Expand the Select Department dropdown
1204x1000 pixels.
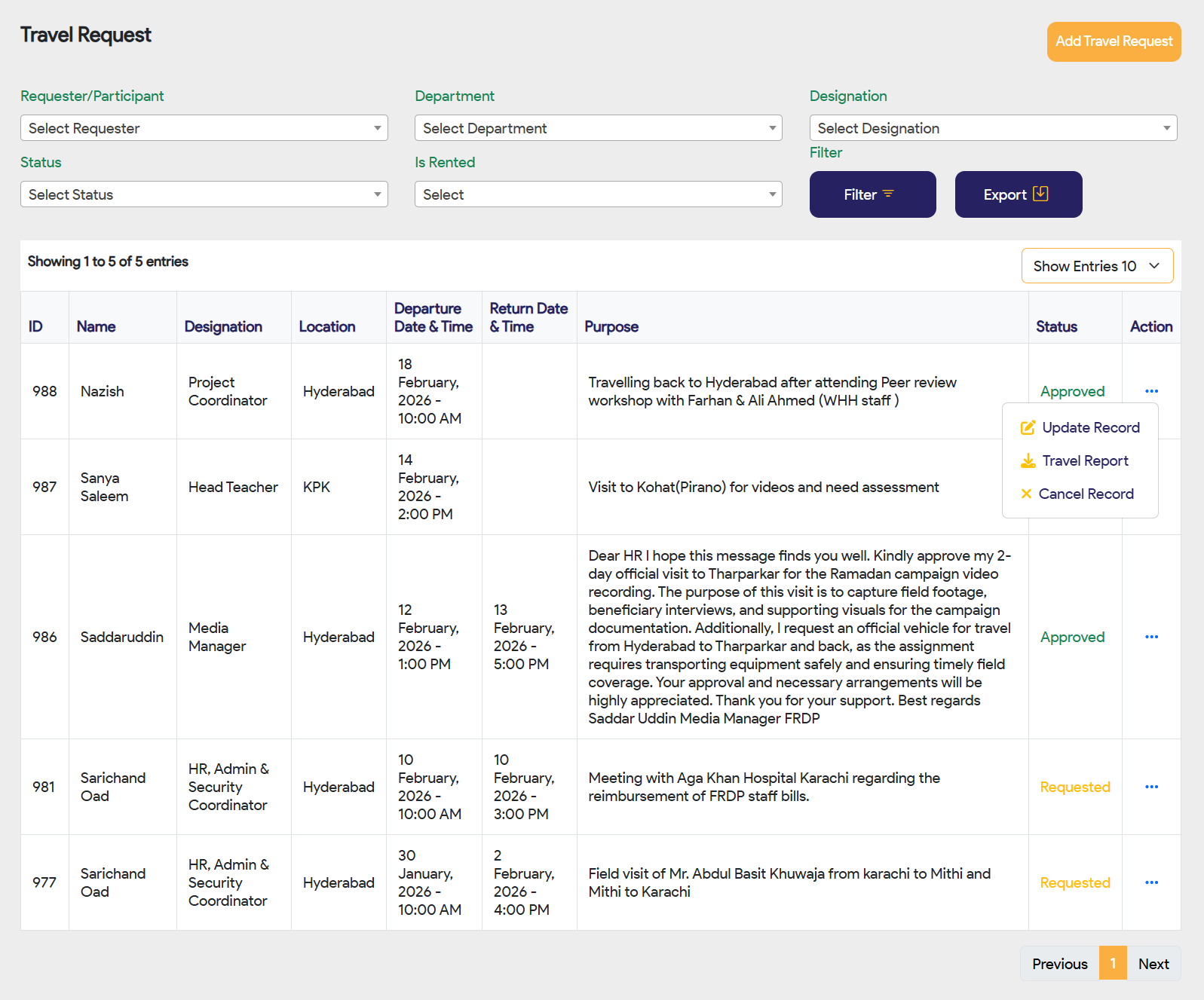[598, 128]
